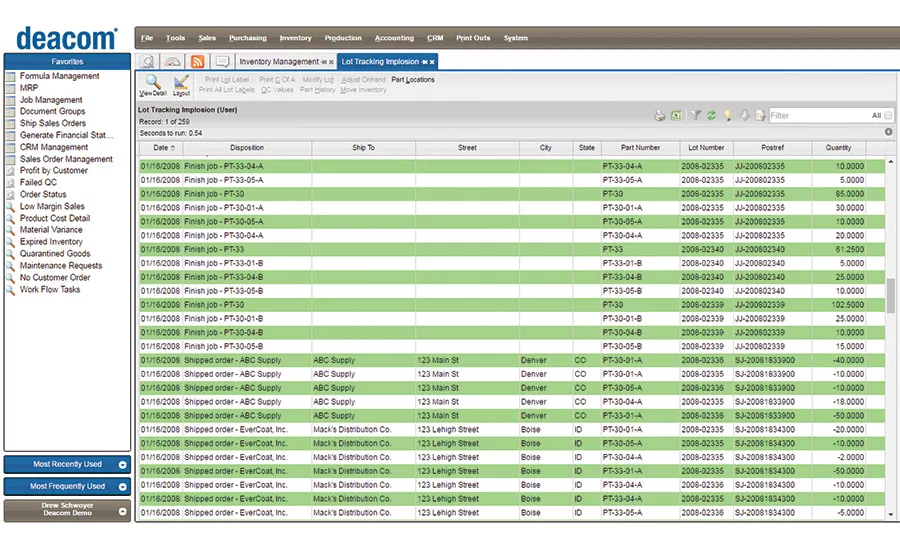The width and height of the screenshot is (900, 550).
Task: Open the RSS feed tab
Action: click(x=197, y=61)
